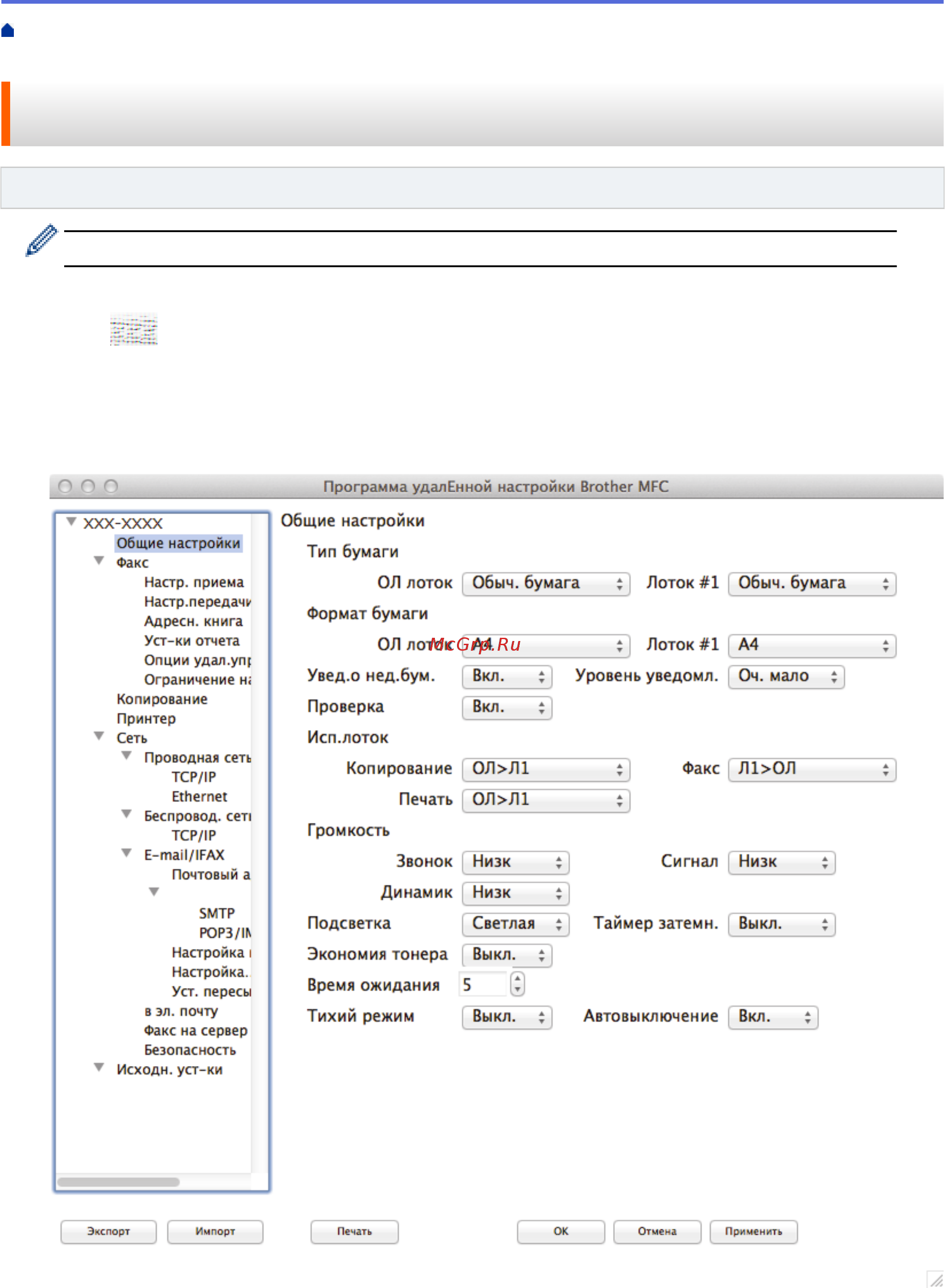Viewport: 945px width, 1288px height.
Task: Open Настр. приема settings
Action: pos(194,582)
